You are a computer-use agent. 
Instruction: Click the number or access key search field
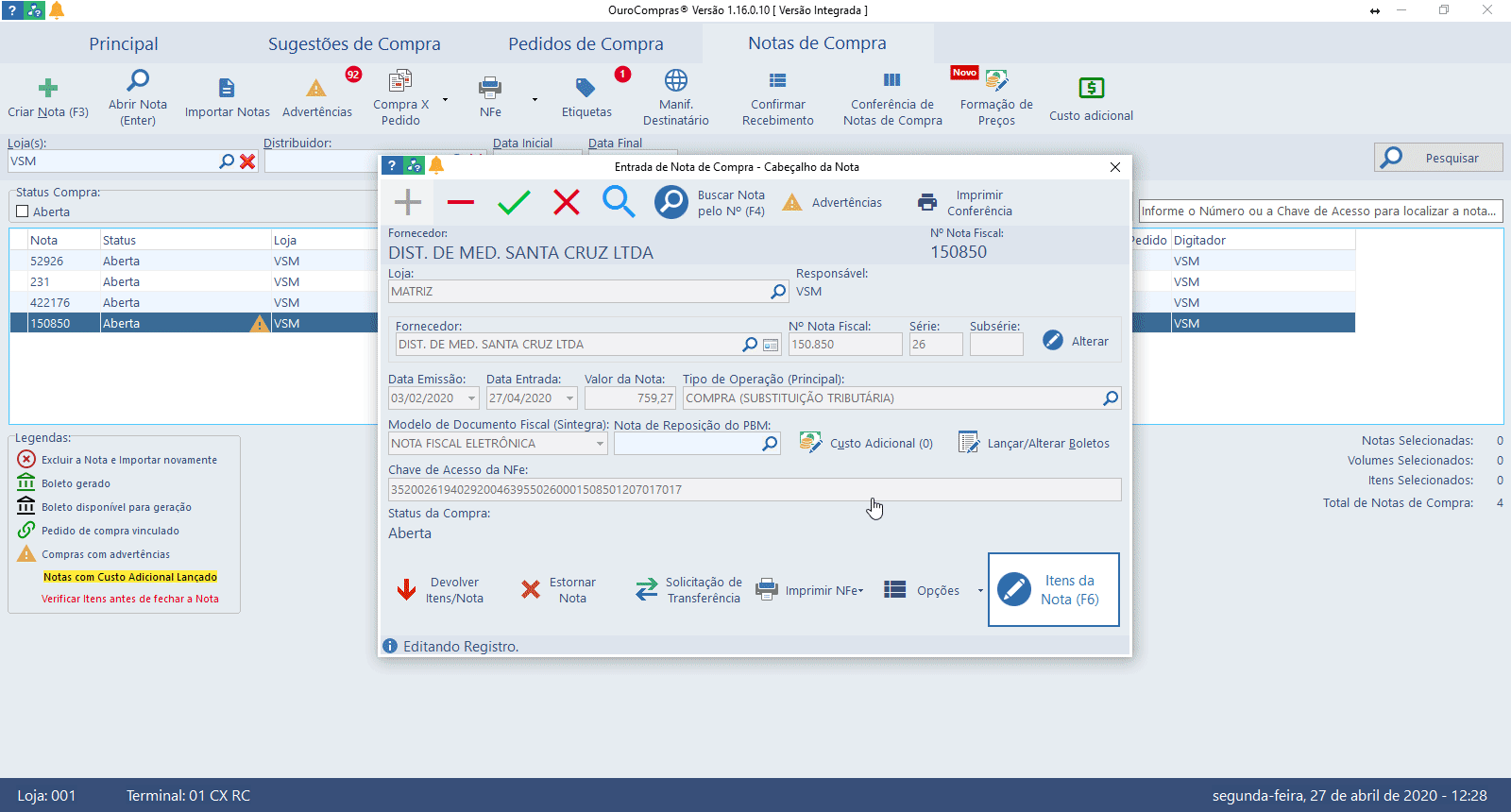pyautogui.click(x=1320, y=211)
